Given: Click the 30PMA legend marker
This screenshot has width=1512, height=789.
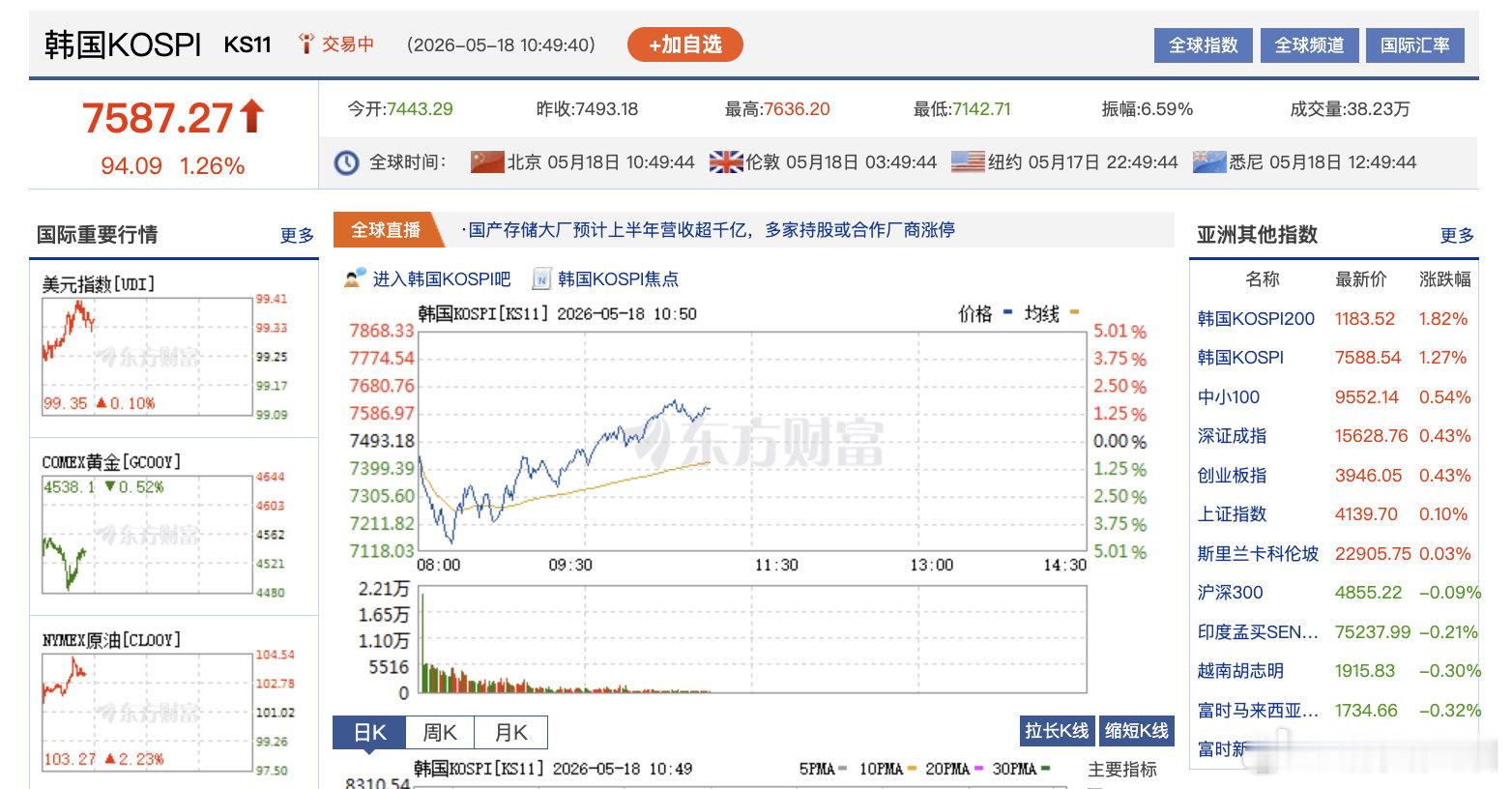Looking at the screenshot, I should 1045,769.
